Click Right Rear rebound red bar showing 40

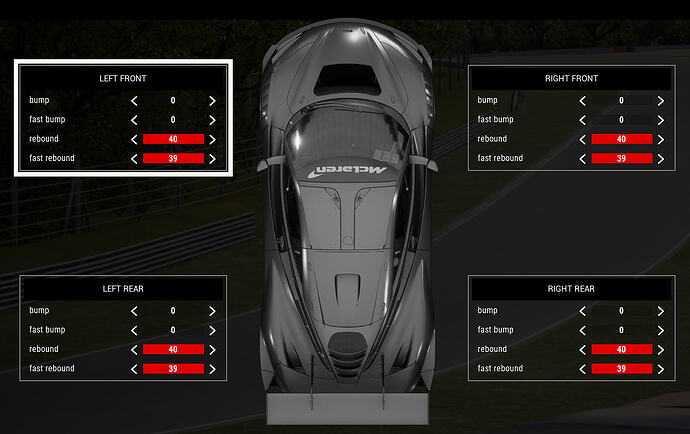tap(622, 349)
